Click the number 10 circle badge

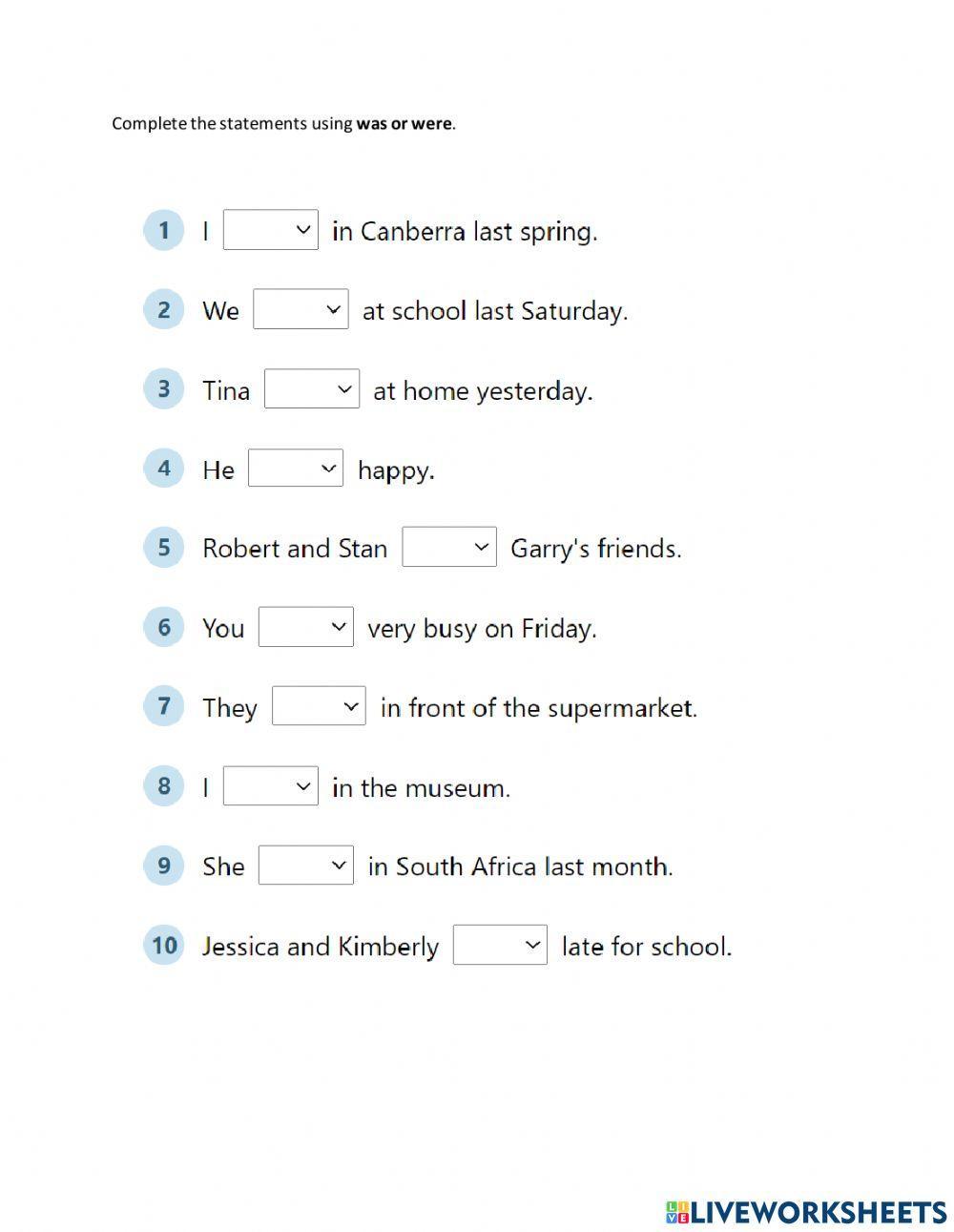pos(164,945)
